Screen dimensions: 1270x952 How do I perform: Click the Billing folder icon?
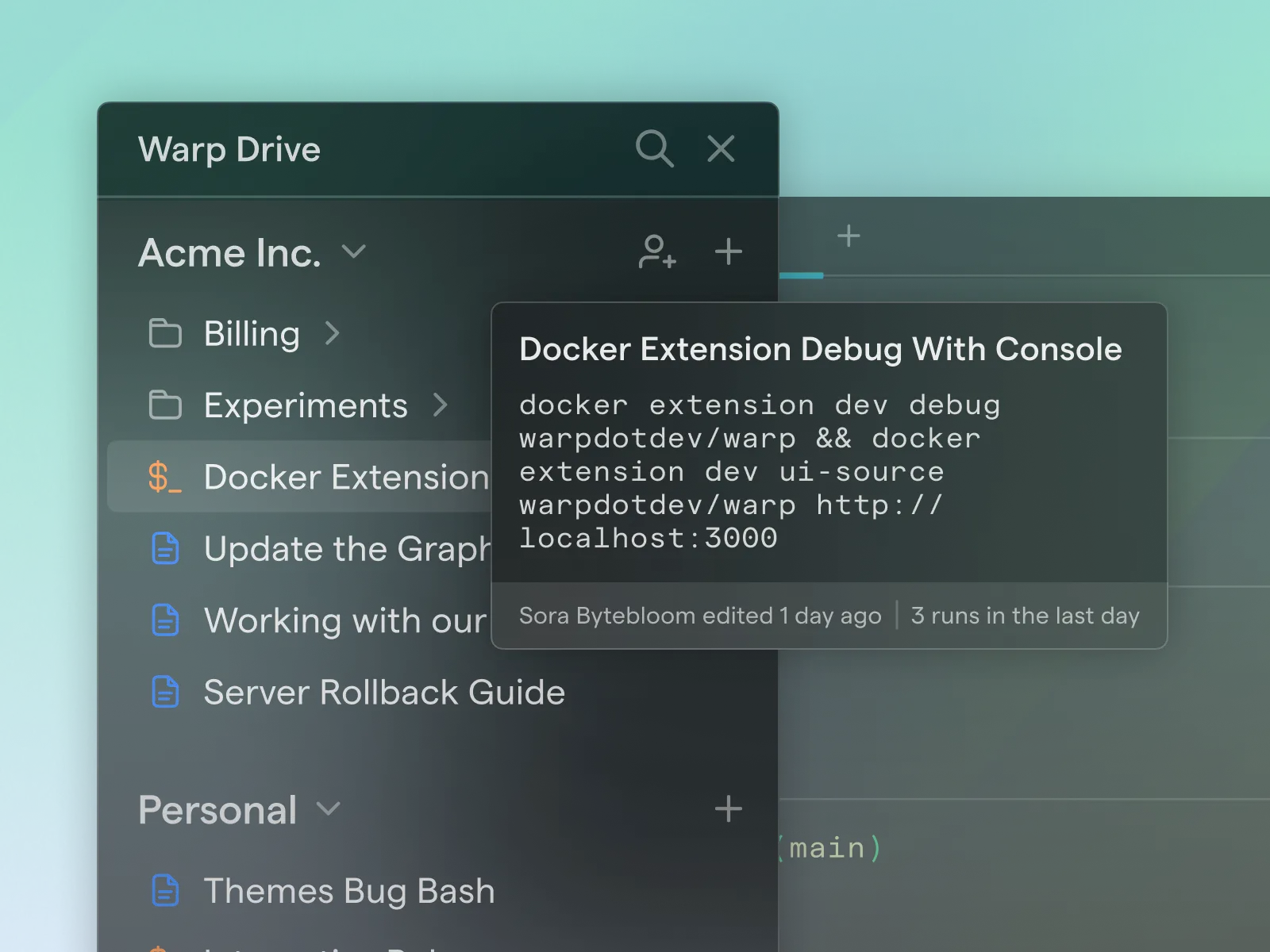coord(164,333)
